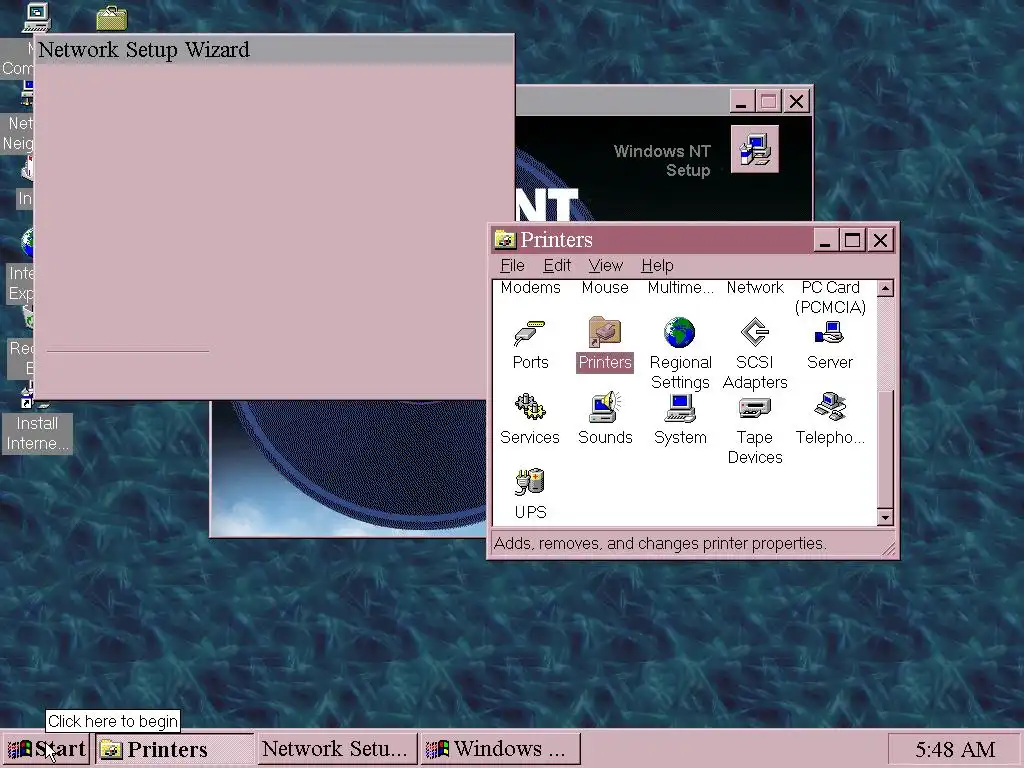This screenshot has height=768, width=1024.
Task: Click the My Briefcase desktop icon
Action: pos(112,18)
